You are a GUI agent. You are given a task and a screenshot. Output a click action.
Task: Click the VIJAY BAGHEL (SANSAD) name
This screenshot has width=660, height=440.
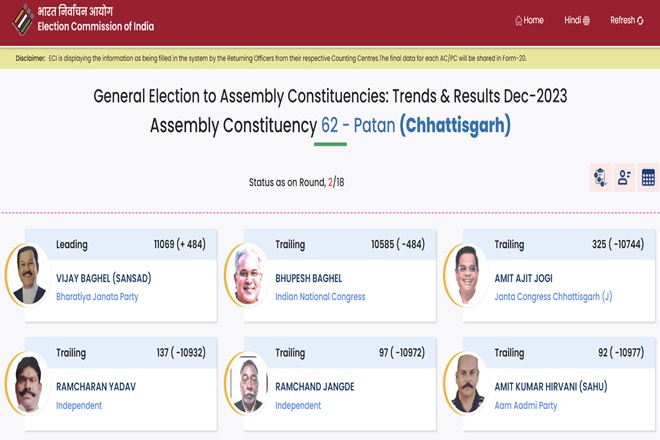[x=104, y=278]
